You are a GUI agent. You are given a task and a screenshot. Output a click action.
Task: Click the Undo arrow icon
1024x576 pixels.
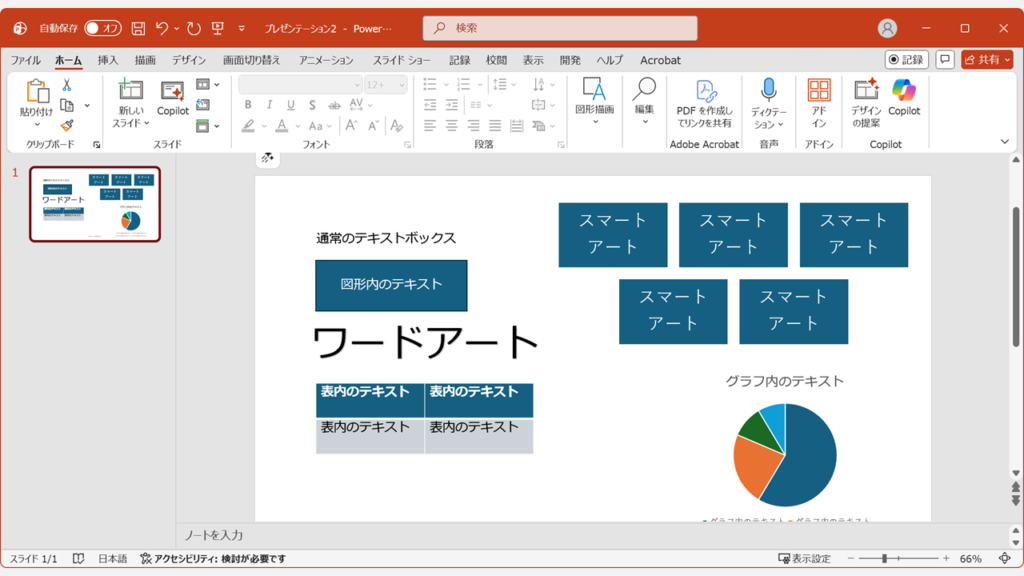163,28
